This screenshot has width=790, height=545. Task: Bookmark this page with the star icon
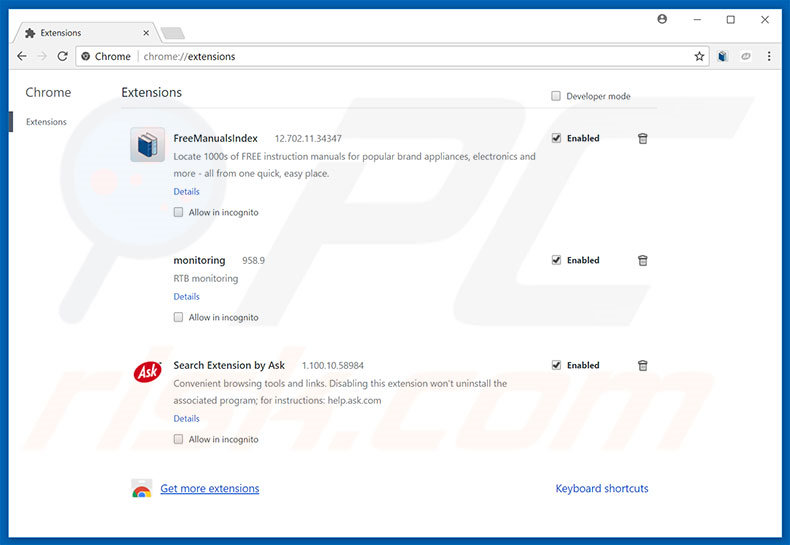tap(699, 56)
